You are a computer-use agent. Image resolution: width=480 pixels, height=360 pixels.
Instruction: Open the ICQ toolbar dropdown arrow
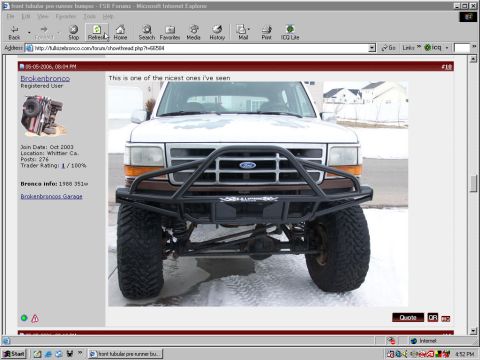447,48
